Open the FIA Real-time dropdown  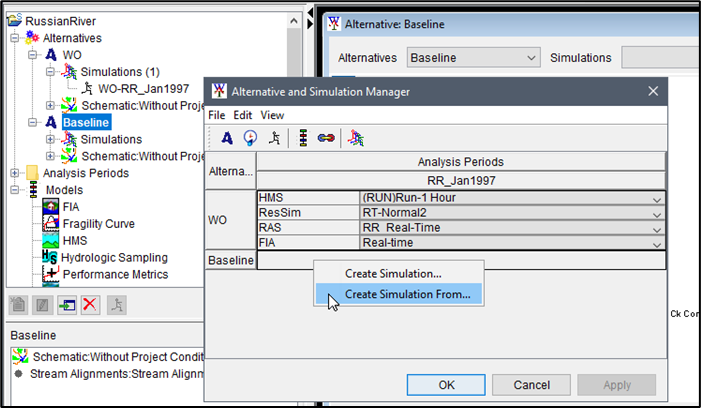coord(656,244)
